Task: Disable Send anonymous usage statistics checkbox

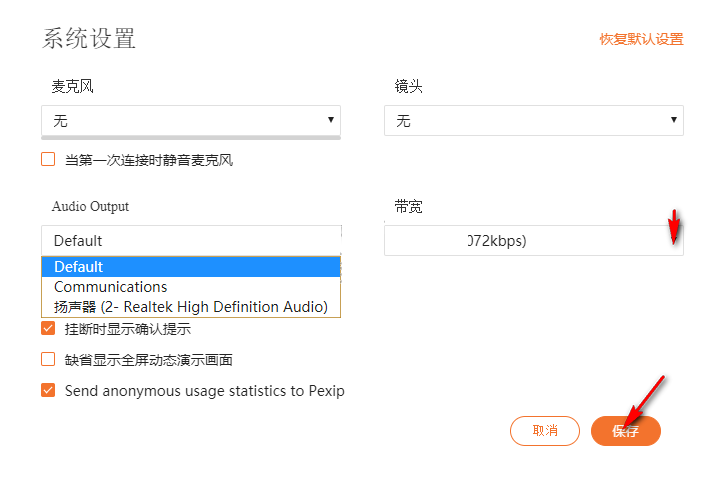Action: click(48, 390)
